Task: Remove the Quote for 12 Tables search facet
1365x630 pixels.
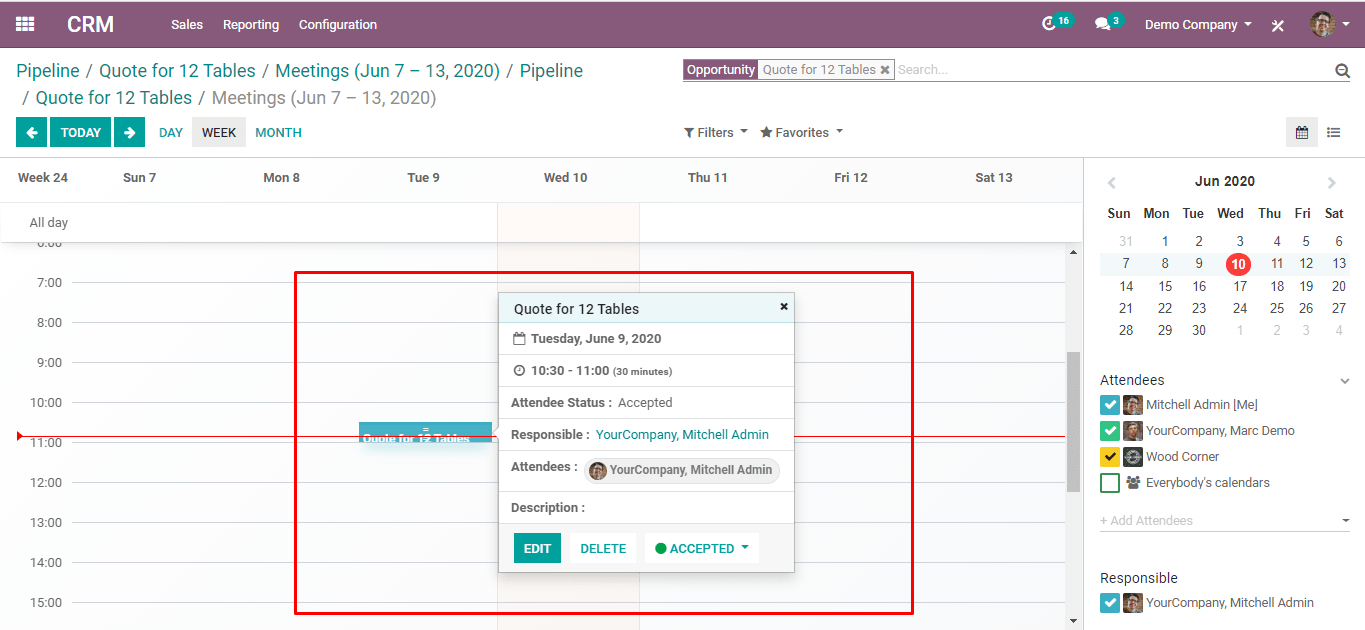Action: (x=885, y=70)
